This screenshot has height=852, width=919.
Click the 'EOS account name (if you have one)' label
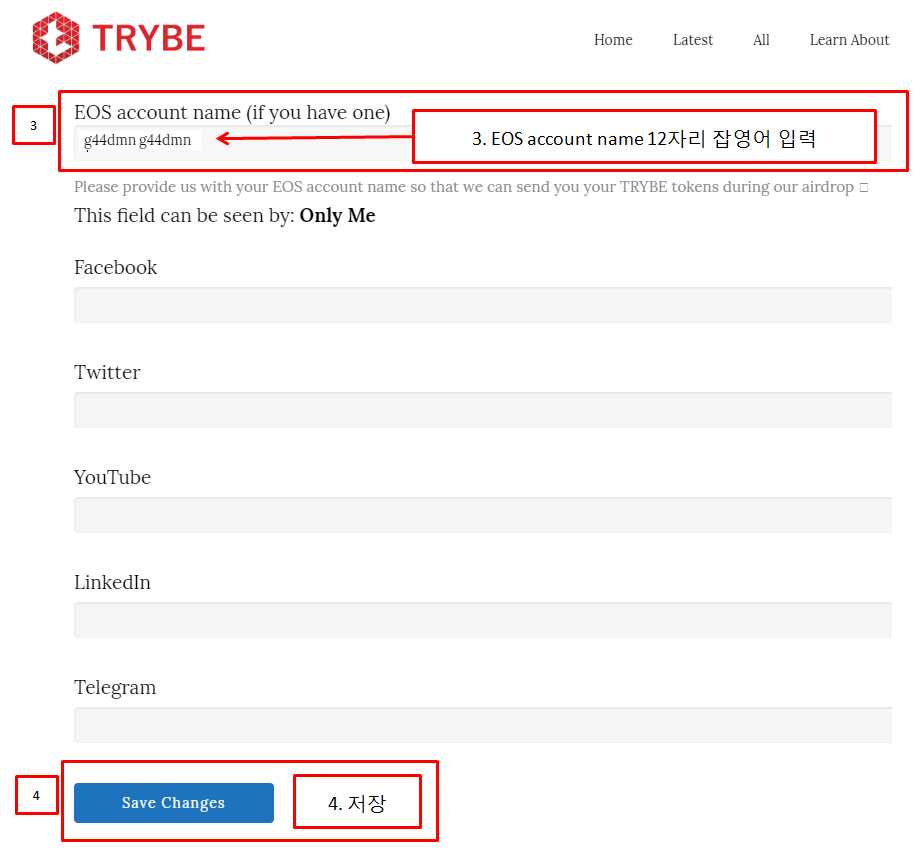232,112
